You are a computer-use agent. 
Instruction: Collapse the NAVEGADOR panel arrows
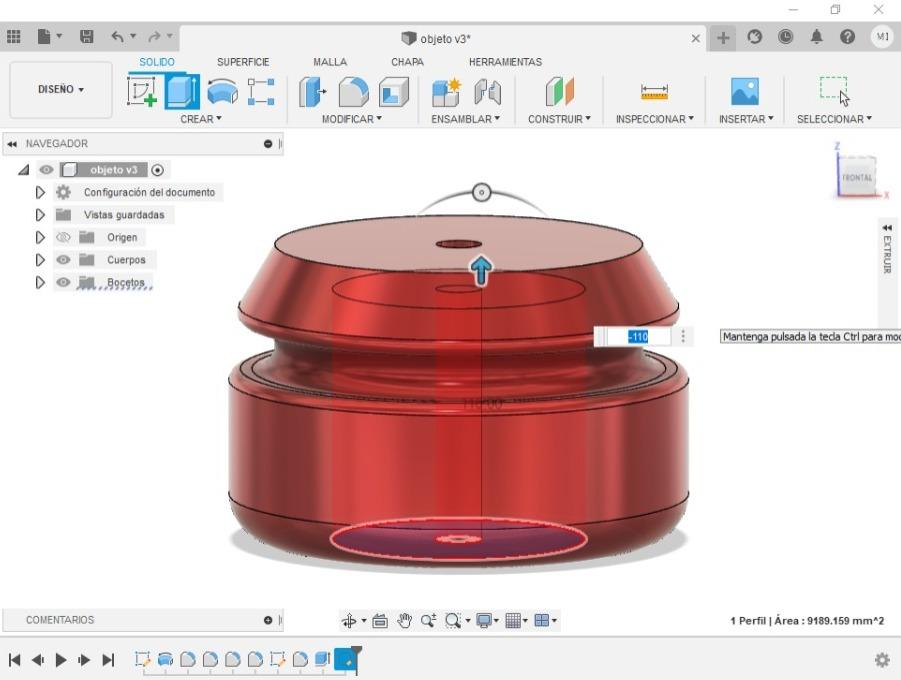12,144
